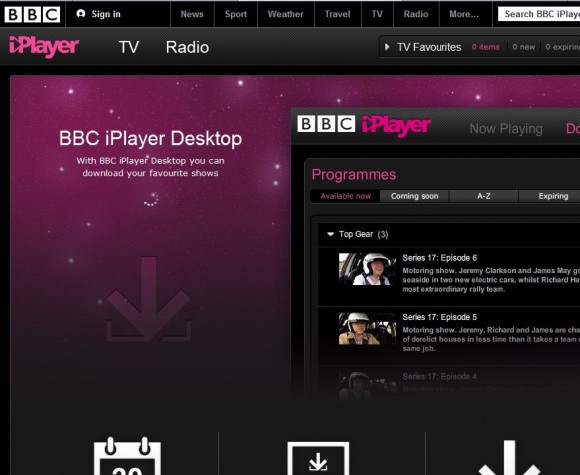
Task: Click the Search BBC iPlayer field
Action: (539, 14)
